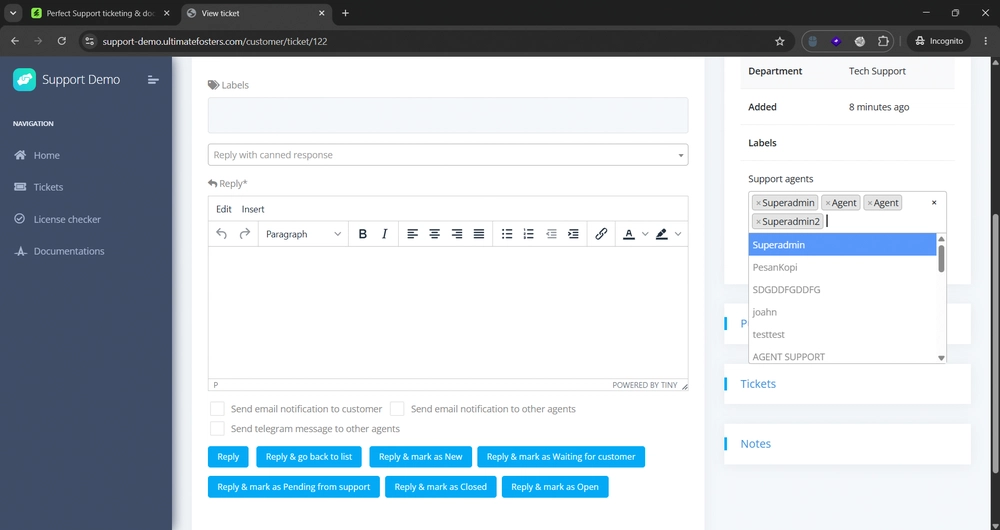Toggle bold formatting in the editor
Image resolution: width=1000 pixels, height=530 pixels.
[x=362, y=234]
